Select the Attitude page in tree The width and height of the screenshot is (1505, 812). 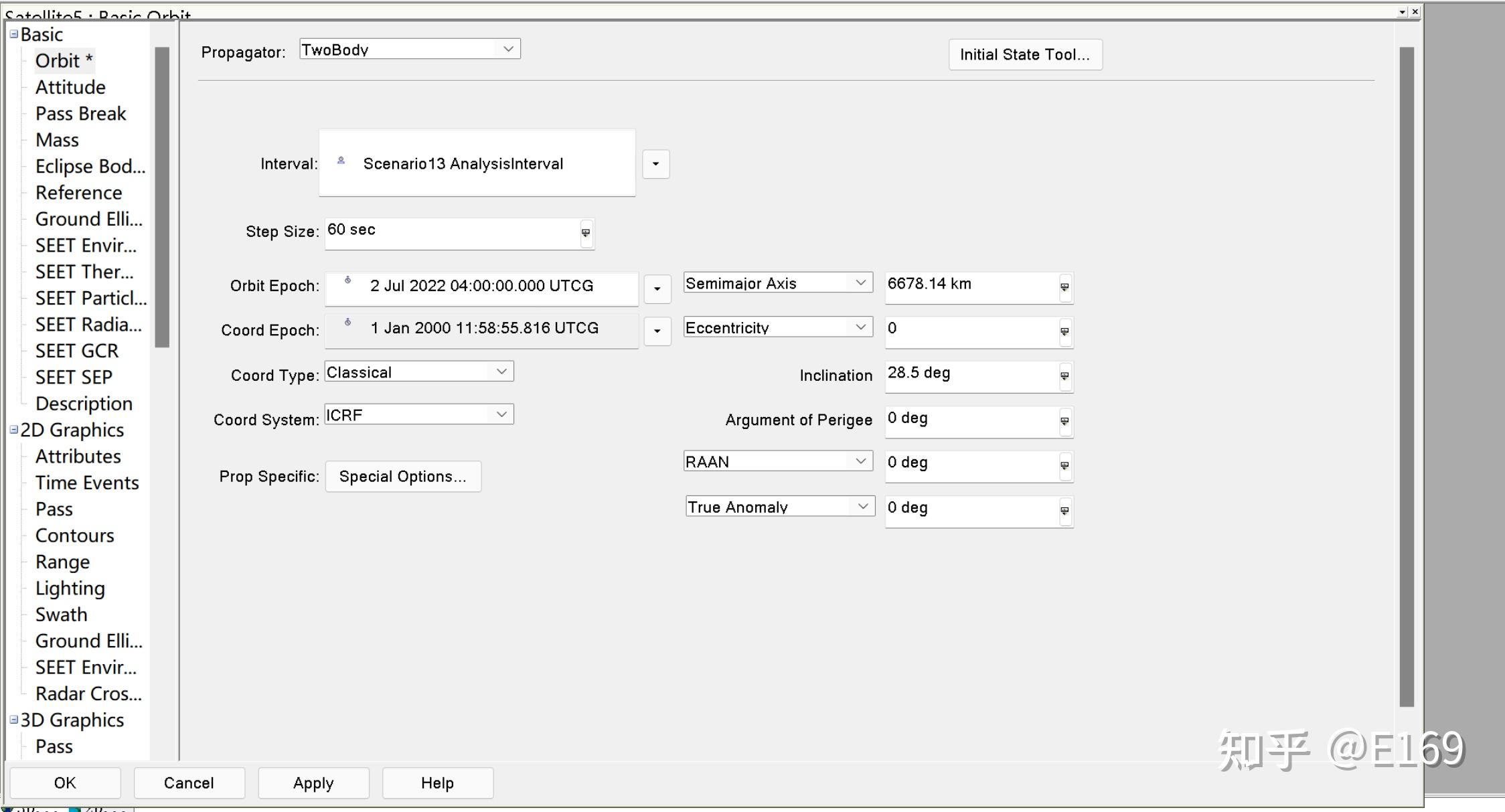point(70,87)
